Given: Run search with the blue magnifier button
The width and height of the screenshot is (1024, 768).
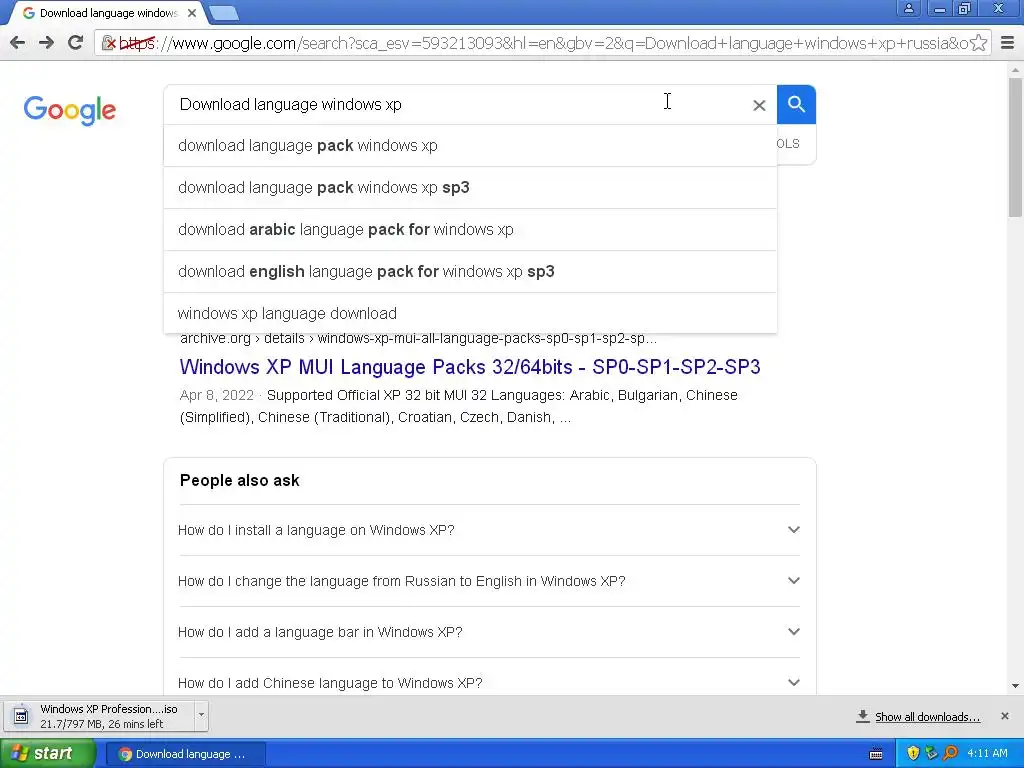Looking at the screenshot, I should tap(796, 104).
